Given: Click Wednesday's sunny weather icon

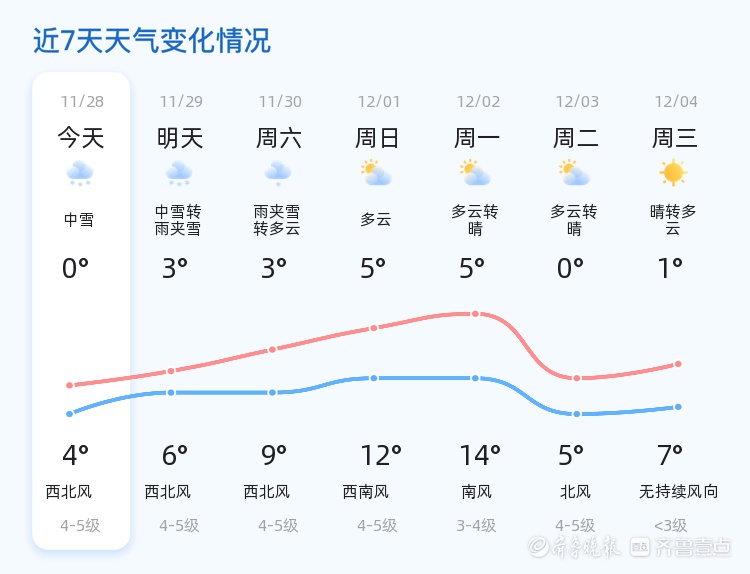Looking at the screenshot, I should pos(674,173).
